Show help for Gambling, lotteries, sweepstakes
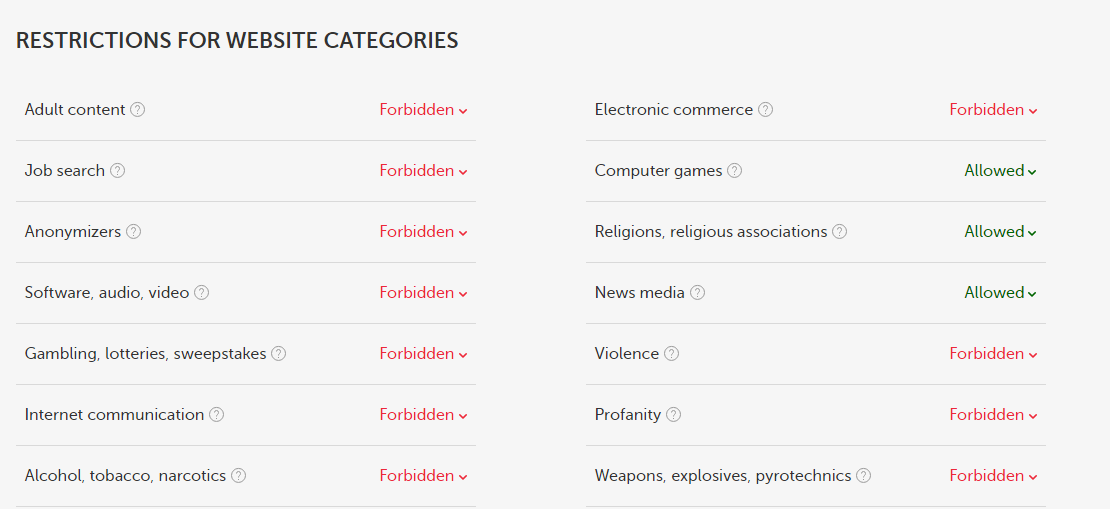 279,354
